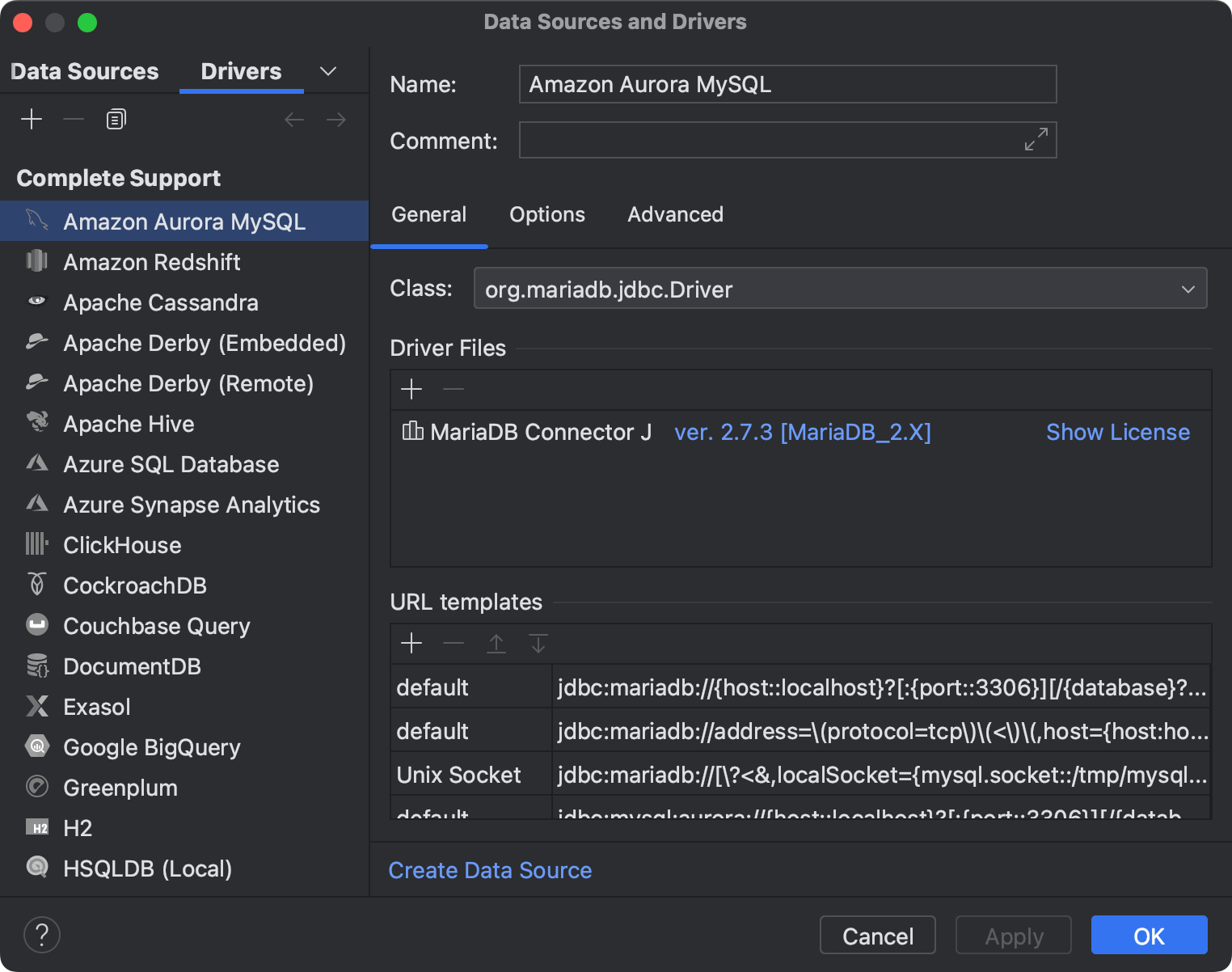Move a URL template up with the up-arrow icon
1232x972 pixels.
[496, 644]
